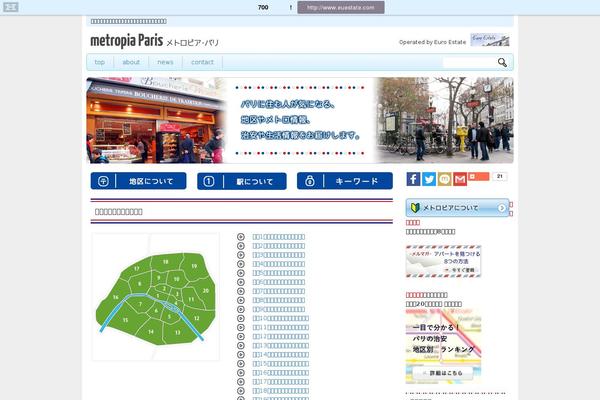Click arrow icon beside district 5 link

pos(241,273)
